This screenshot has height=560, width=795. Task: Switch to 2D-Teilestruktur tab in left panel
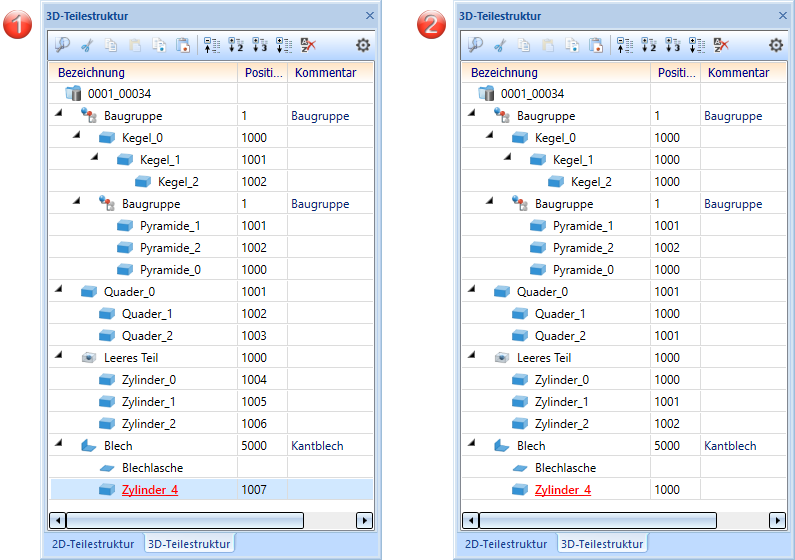point(93,544)
